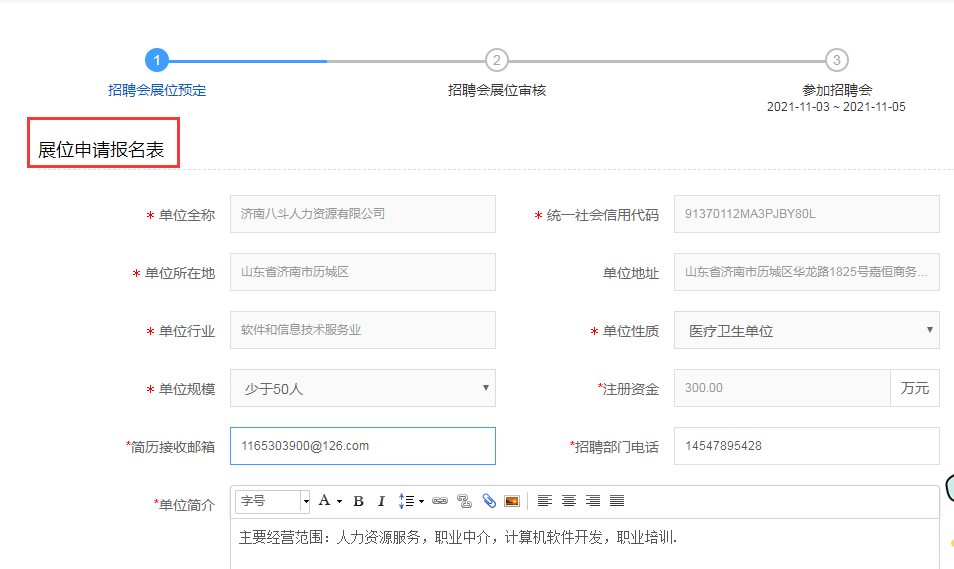Click the insert link icon
The width and height of the screenshot is (954, 569).
[x=440, y=501]
